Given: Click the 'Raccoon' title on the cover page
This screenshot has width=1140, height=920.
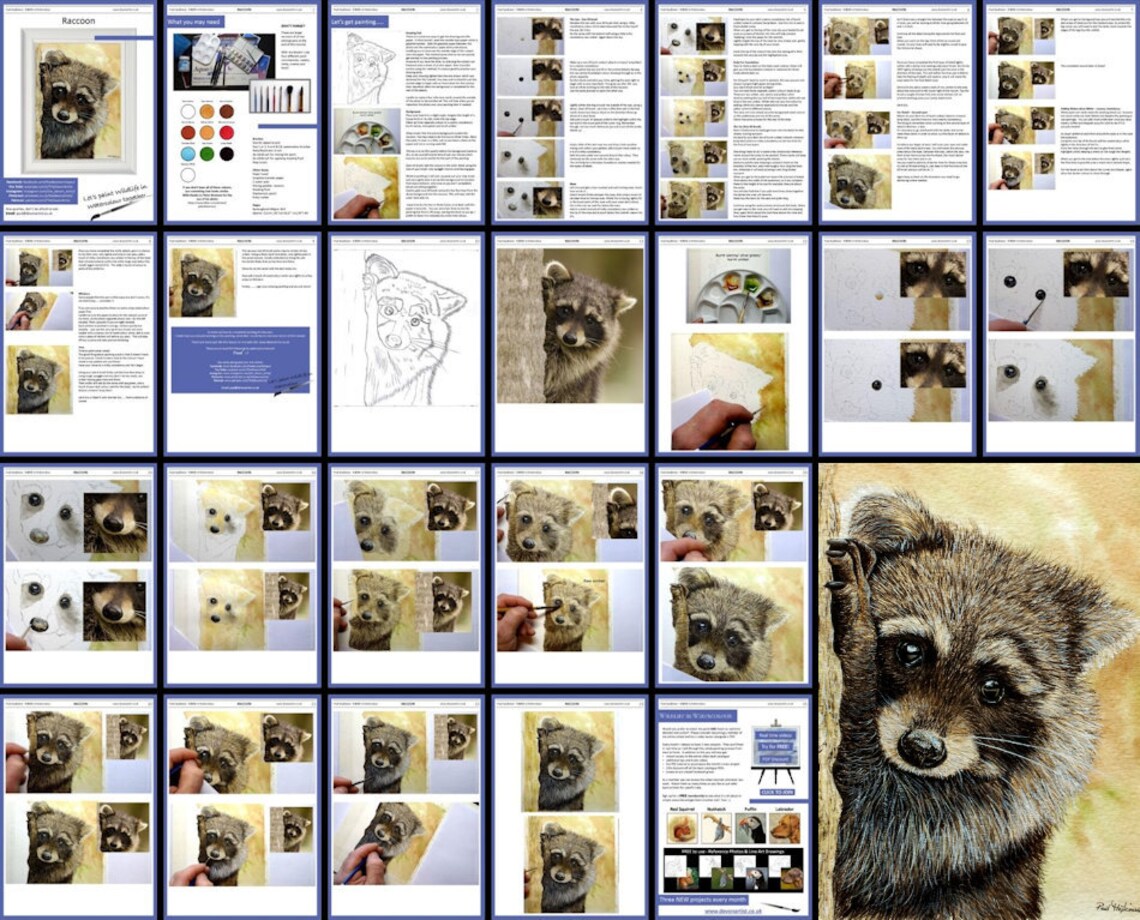Looking at the screenshot, I should [x=78, y=20].
